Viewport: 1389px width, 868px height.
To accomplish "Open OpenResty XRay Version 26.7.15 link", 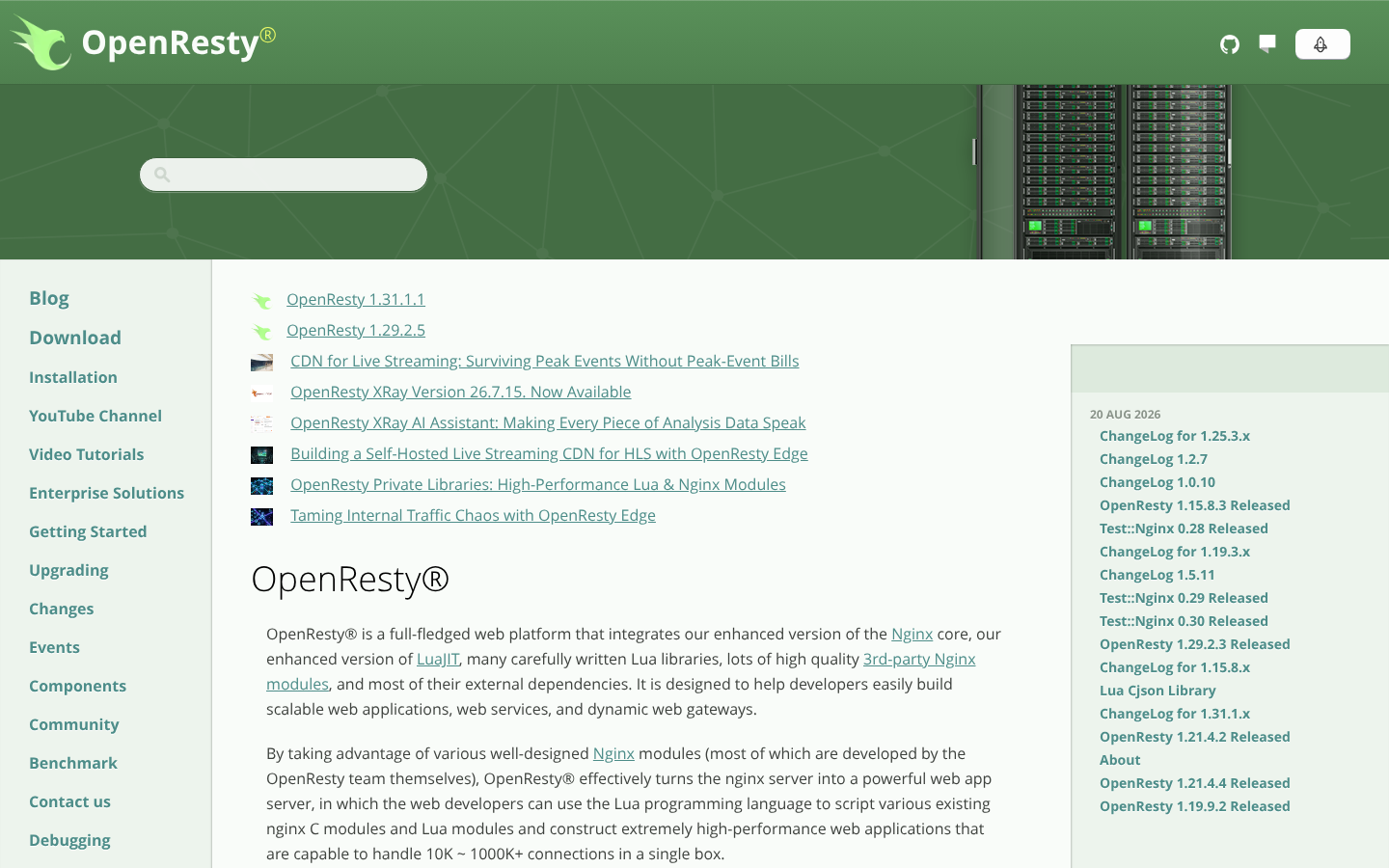I will click(461, 392).
